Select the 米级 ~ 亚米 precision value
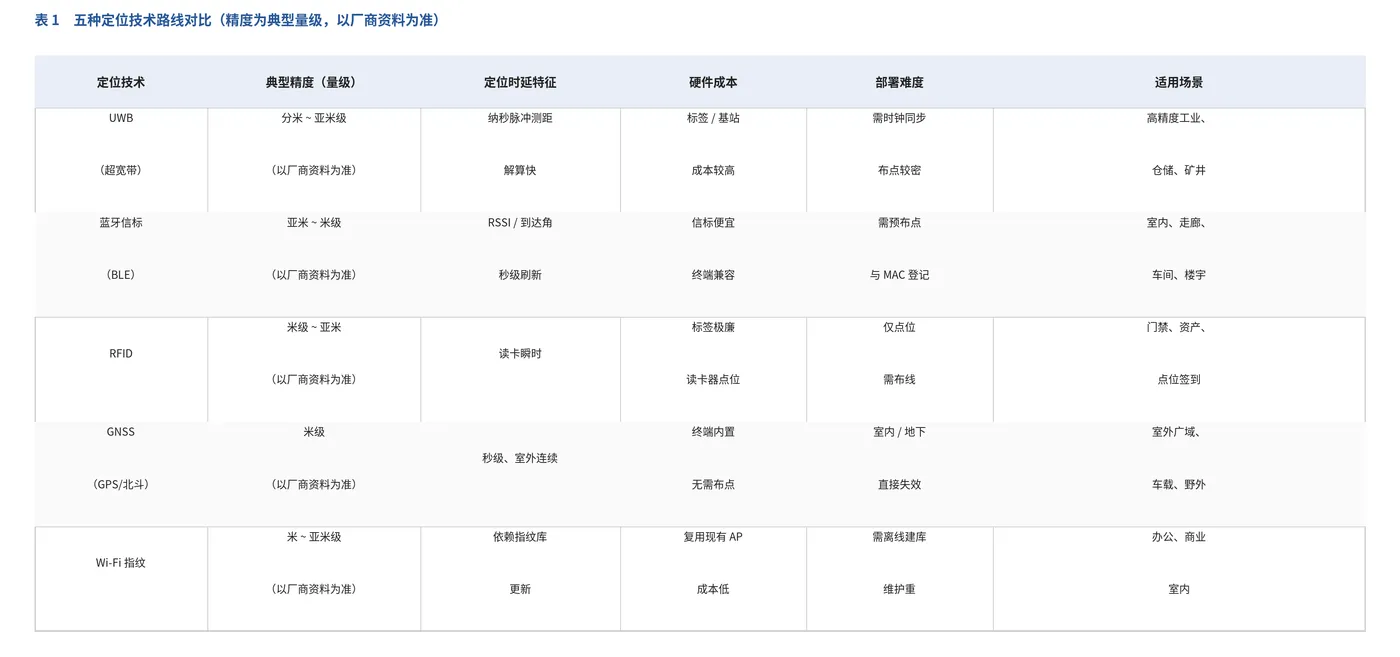This screenshot has height=657, width=1400. [314, 327]
